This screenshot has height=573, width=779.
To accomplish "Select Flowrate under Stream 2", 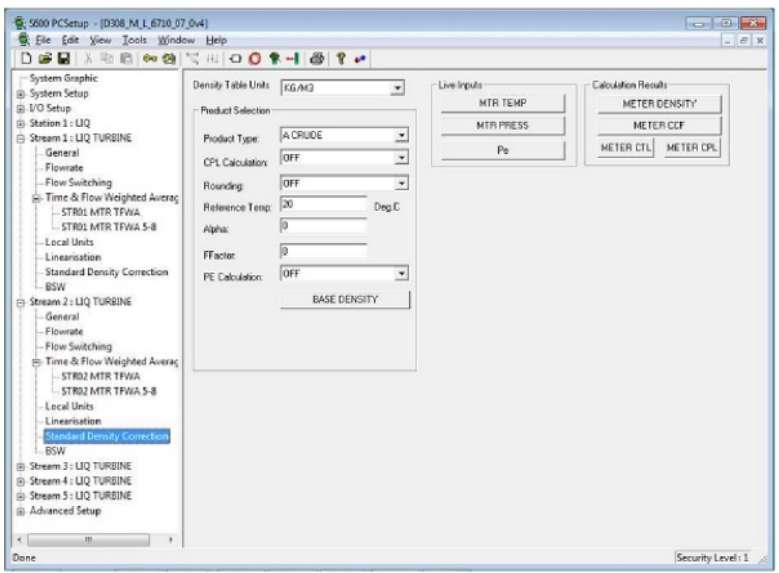I will [x=64, y=331].
